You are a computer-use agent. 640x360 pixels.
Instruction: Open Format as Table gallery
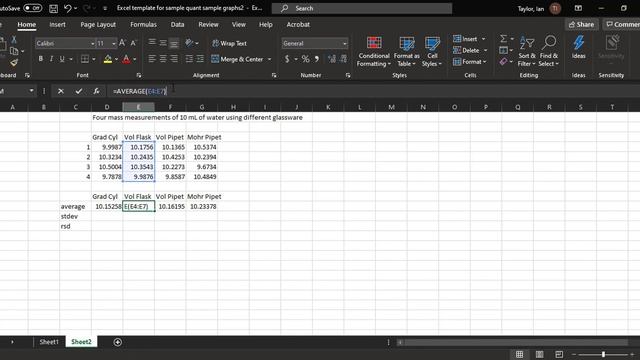click(406, 51)
